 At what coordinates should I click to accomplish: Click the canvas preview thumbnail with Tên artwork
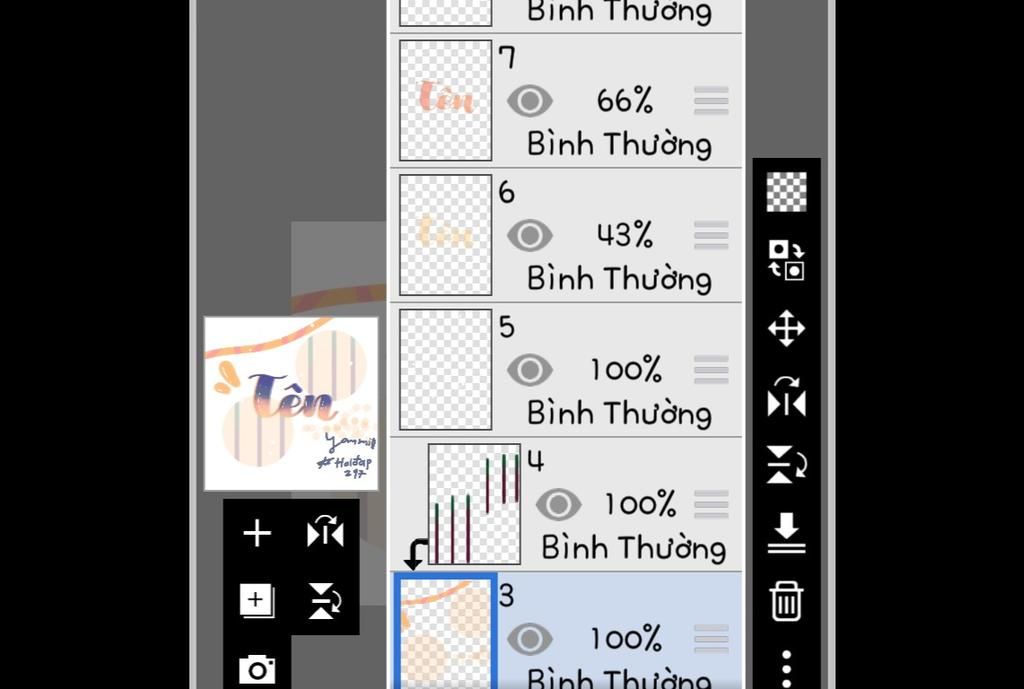[x=291, y=404]
